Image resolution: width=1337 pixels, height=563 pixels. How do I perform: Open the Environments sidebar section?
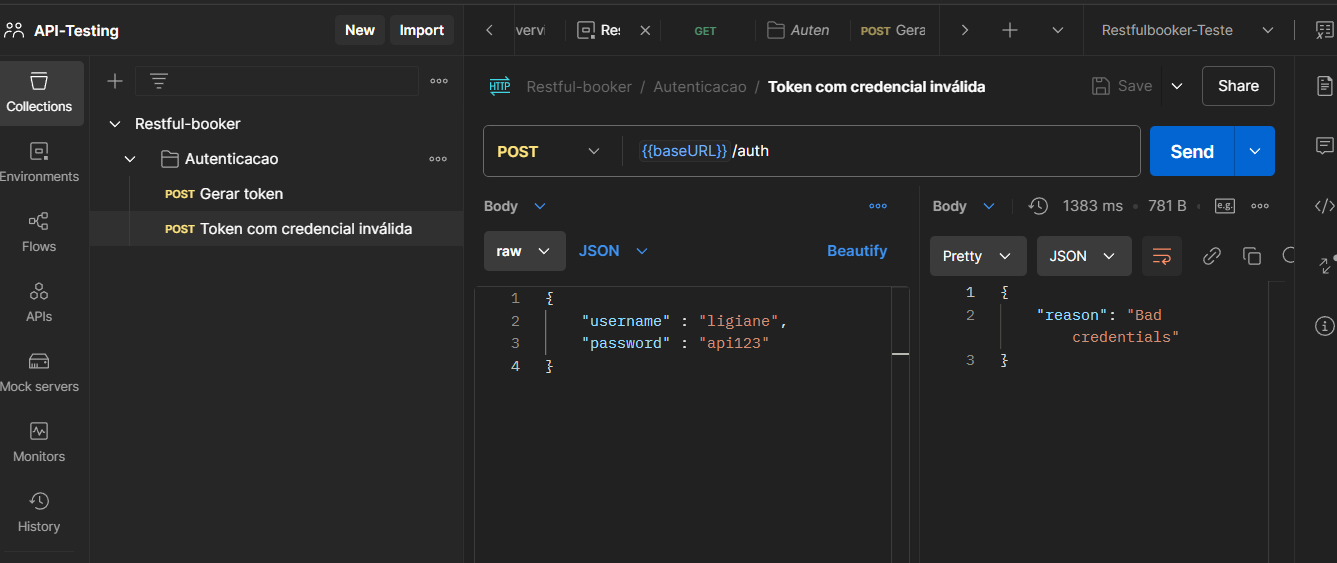39,162
